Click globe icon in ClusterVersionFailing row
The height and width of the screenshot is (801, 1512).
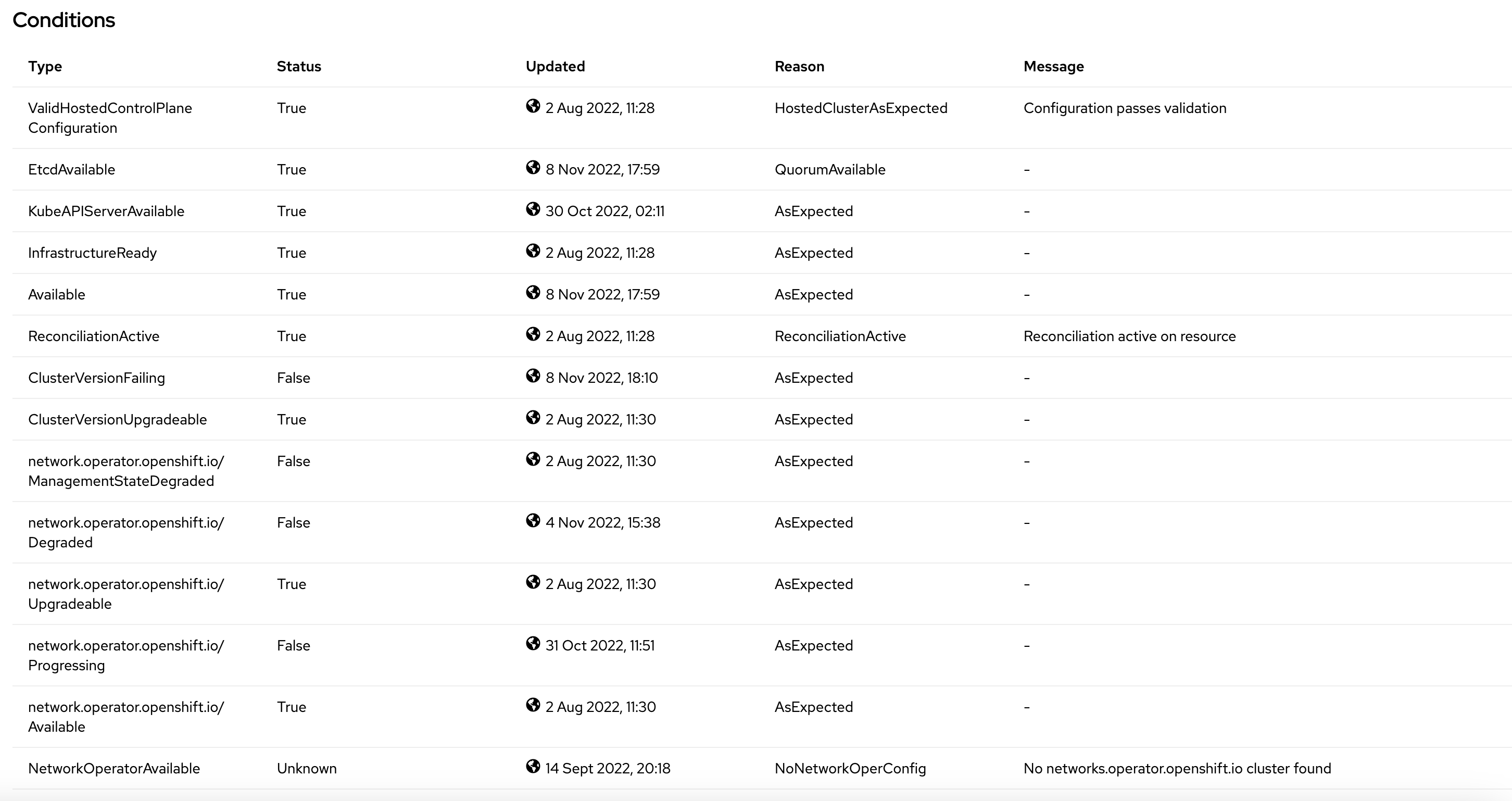coord(532,377)
